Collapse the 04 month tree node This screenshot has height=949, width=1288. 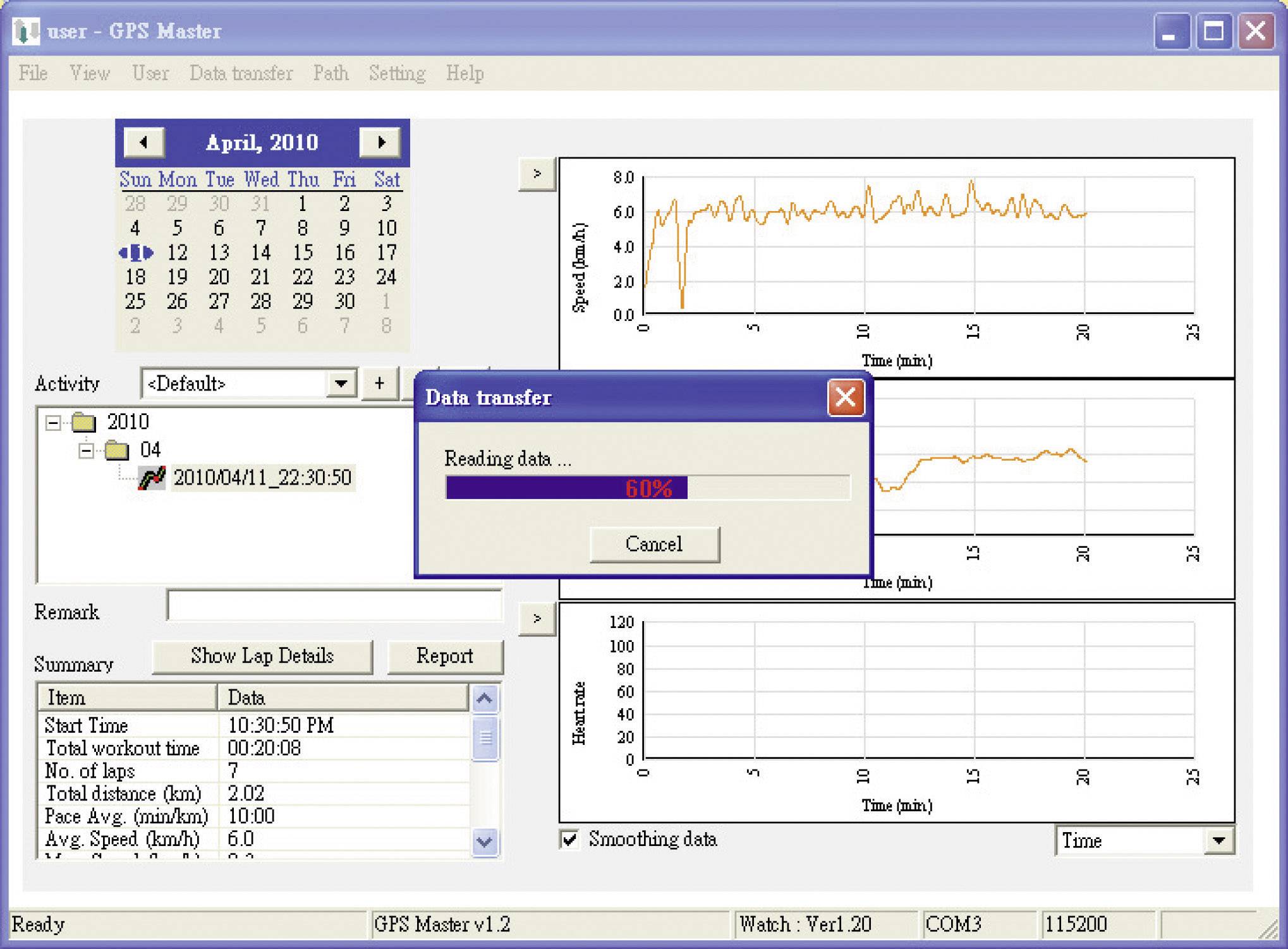[x=87, y=450]
